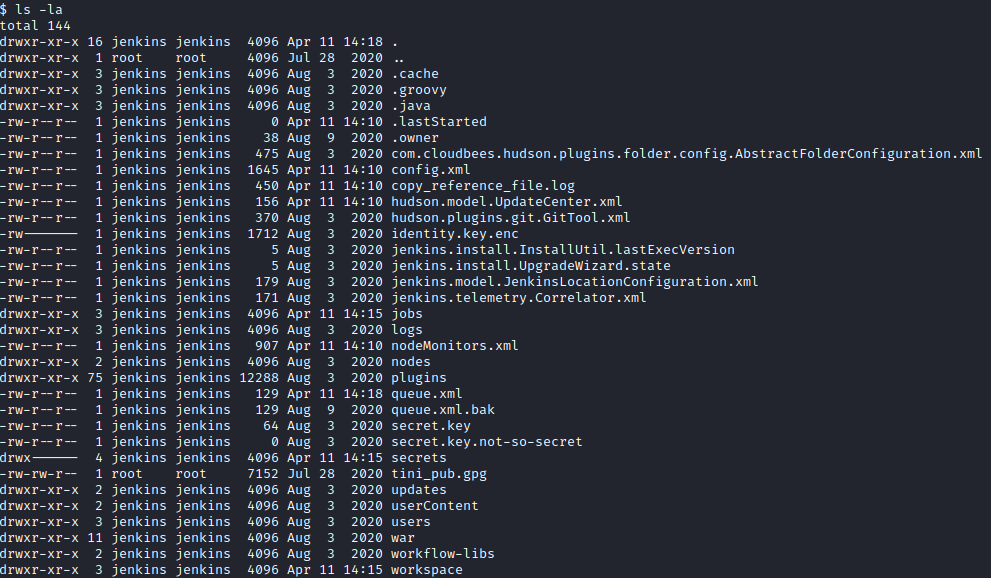
Task: Select the .groovy directory name
Action: (x=418, y=89)
